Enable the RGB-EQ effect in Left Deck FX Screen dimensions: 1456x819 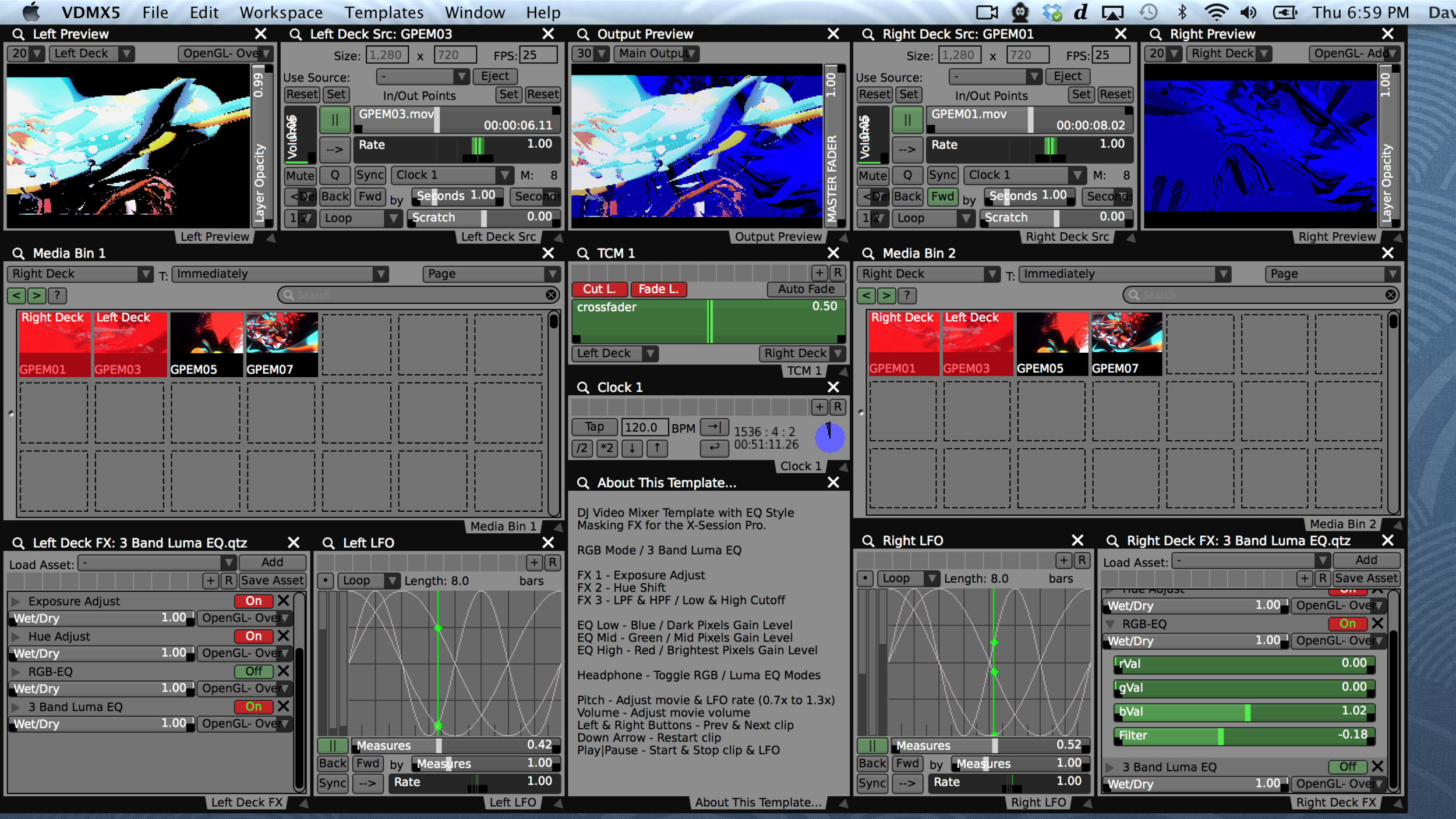pyautogui.click(x=253, y=671)
